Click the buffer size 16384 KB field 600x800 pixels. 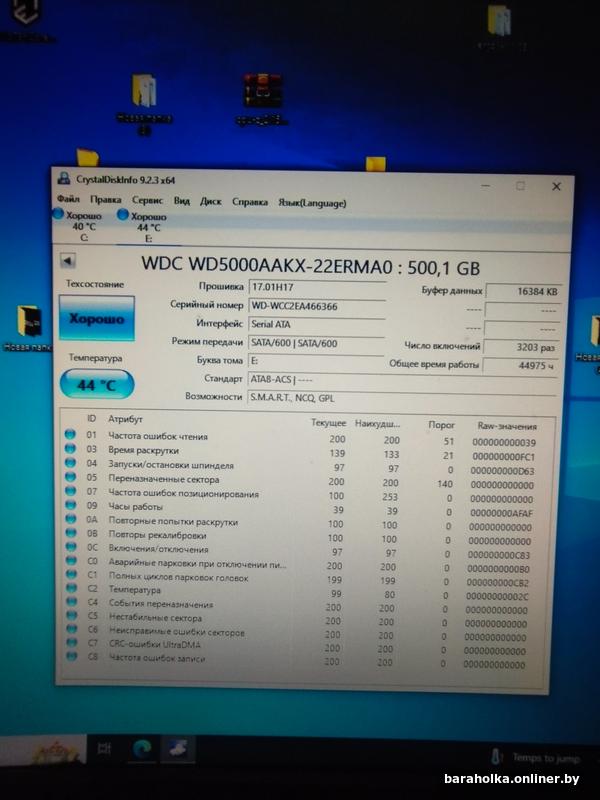(524, 291)
